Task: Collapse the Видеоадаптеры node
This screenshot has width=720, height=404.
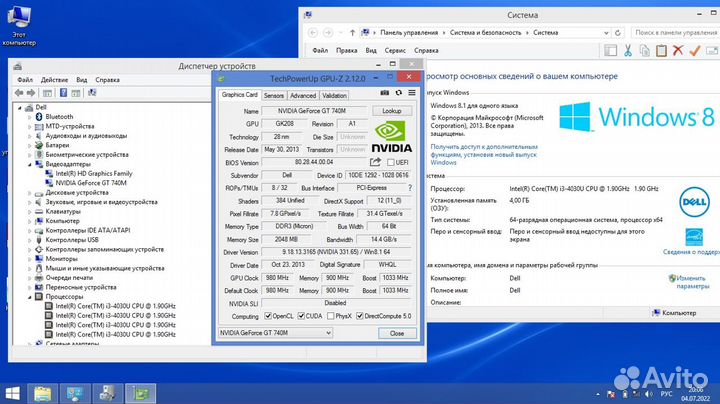Action: click(x=30, y=164)
